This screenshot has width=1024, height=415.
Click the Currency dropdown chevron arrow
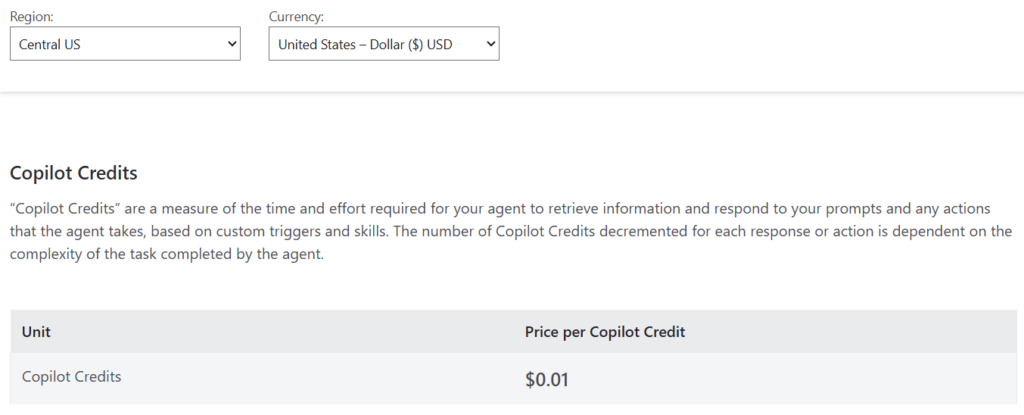click(x=490, y=44)
